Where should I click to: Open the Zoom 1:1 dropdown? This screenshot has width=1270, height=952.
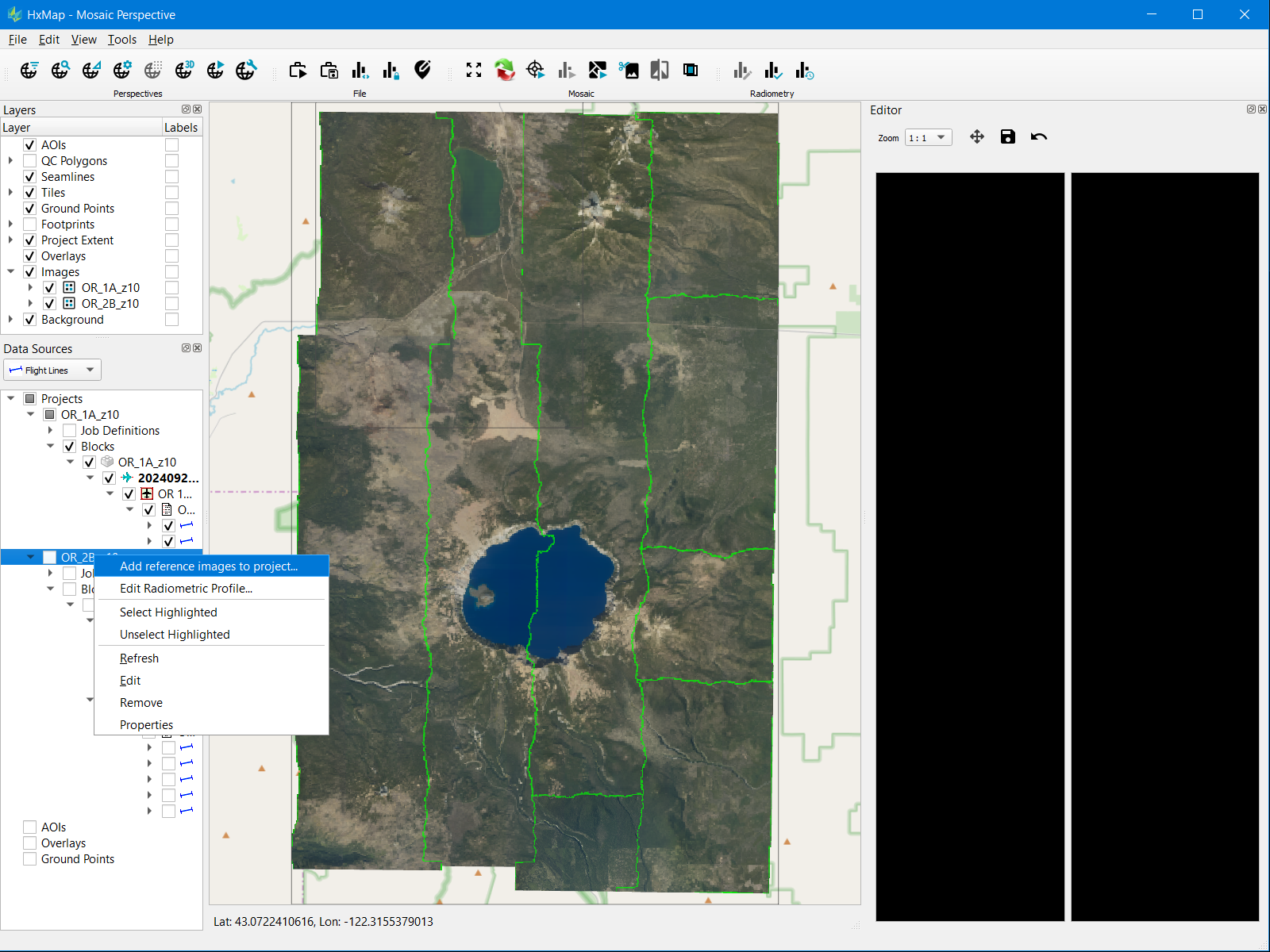coord(928,138)
